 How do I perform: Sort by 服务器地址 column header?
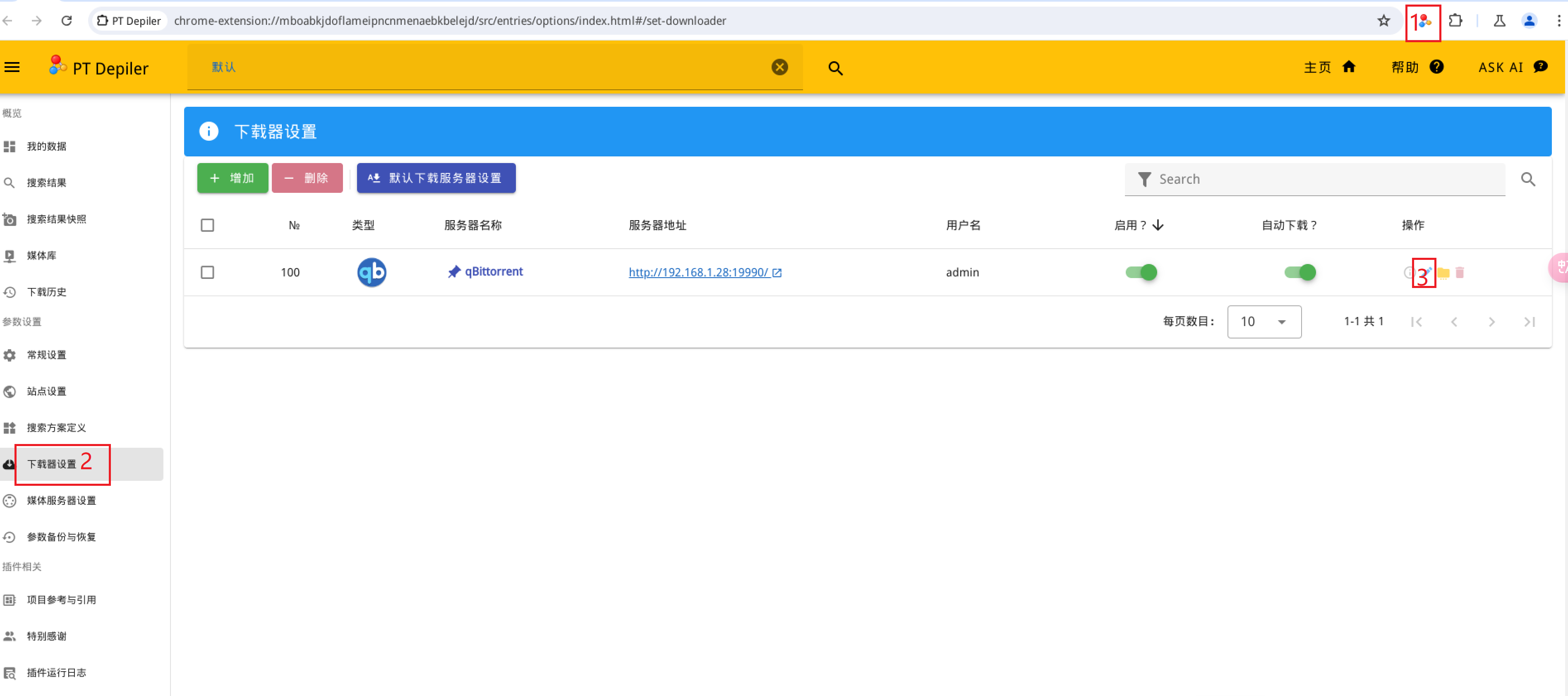click(x=657, y=225)
